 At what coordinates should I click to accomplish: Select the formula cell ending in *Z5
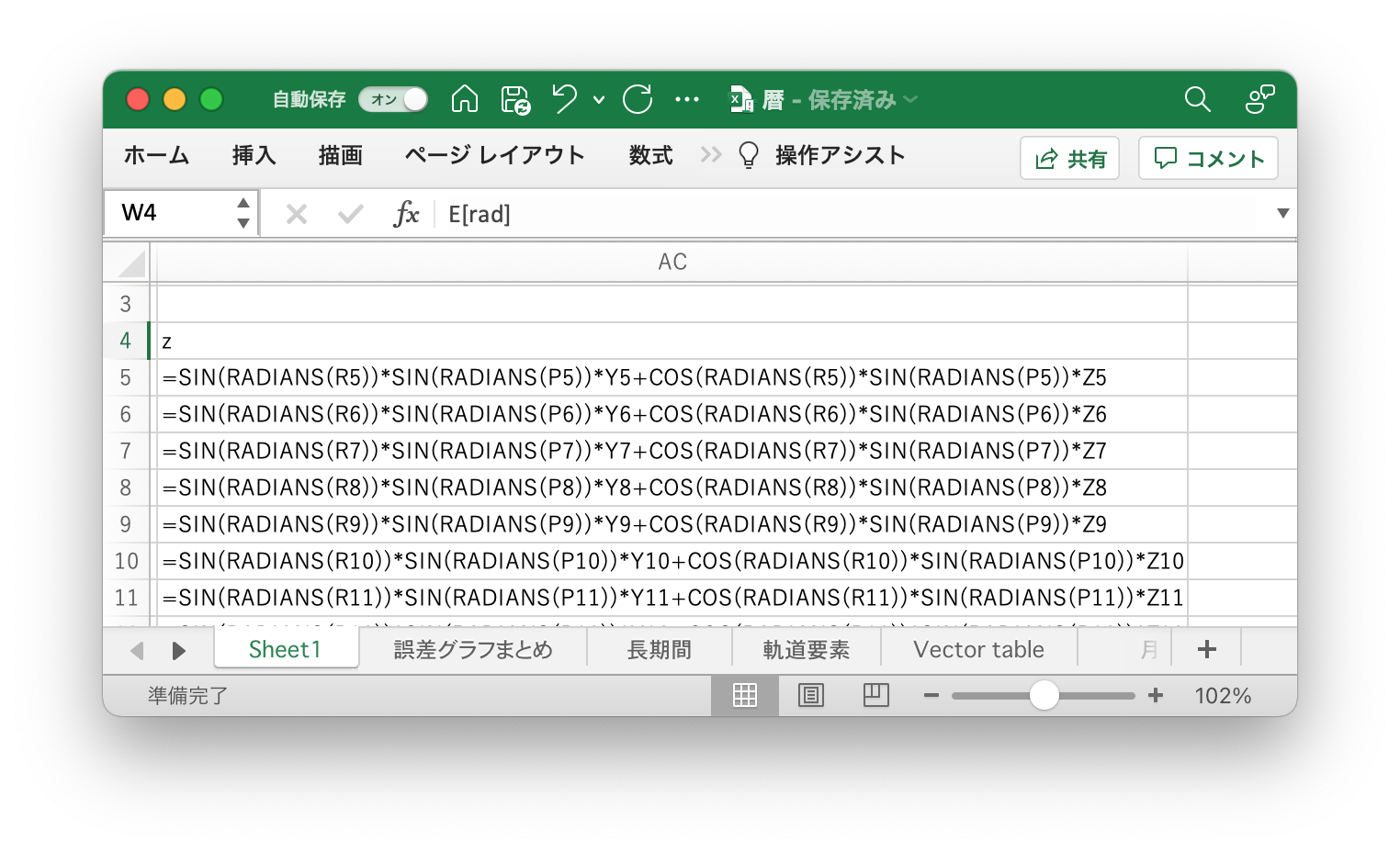[x=672, y=377]
